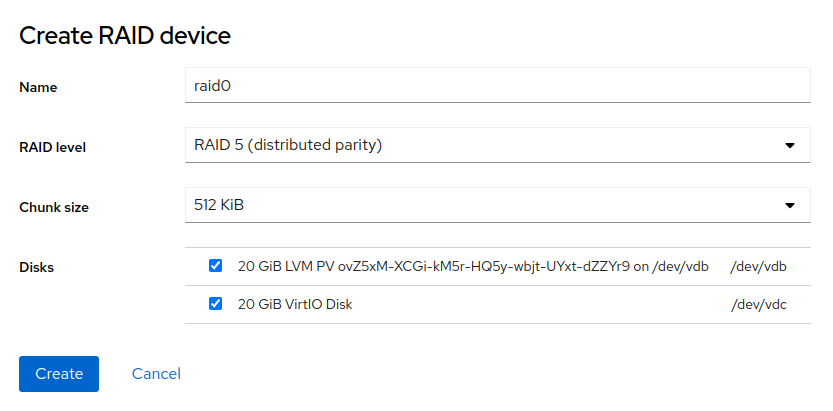
Task: Click the 'RAID level' field label
Action: 53,147
